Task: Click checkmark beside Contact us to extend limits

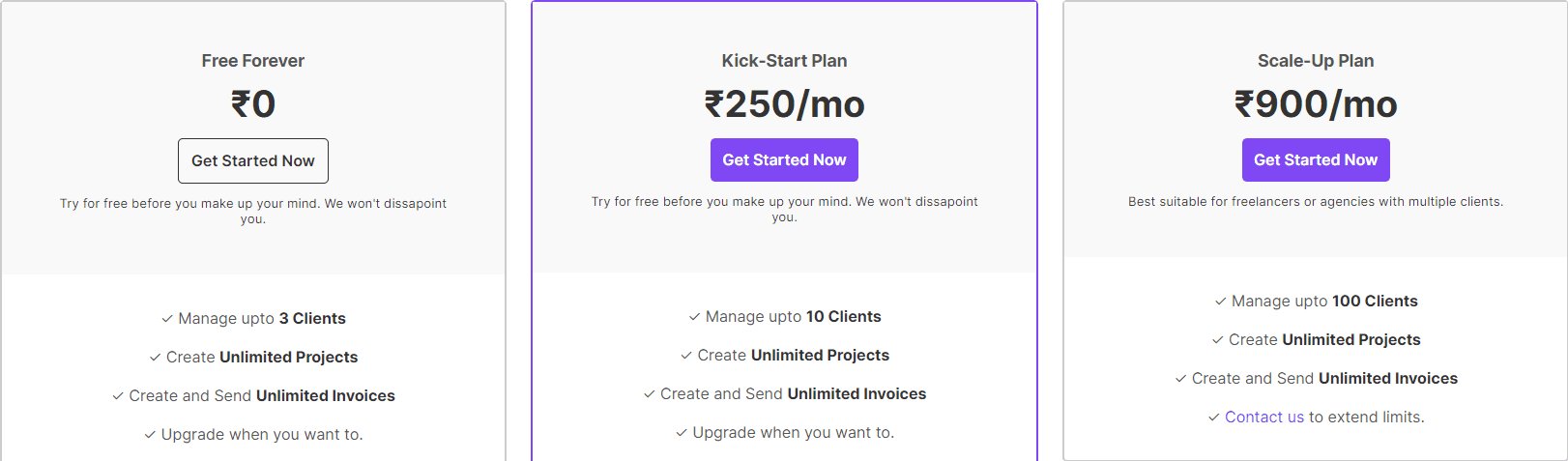Action: [x=1213, y=418]
